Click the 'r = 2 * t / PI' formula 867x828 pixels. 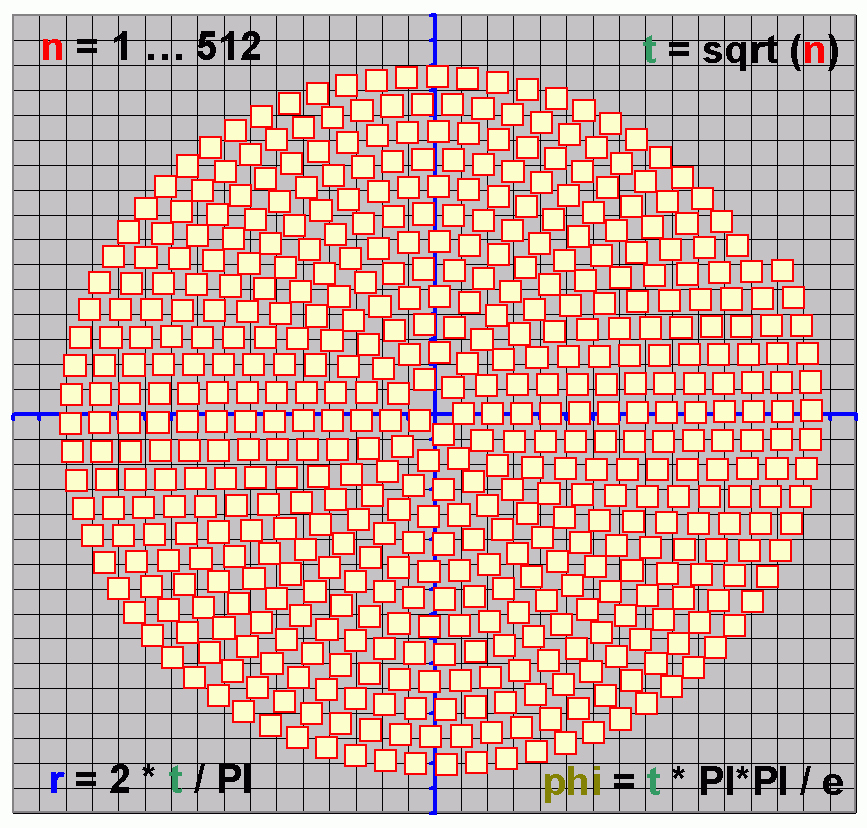(150, 779)
